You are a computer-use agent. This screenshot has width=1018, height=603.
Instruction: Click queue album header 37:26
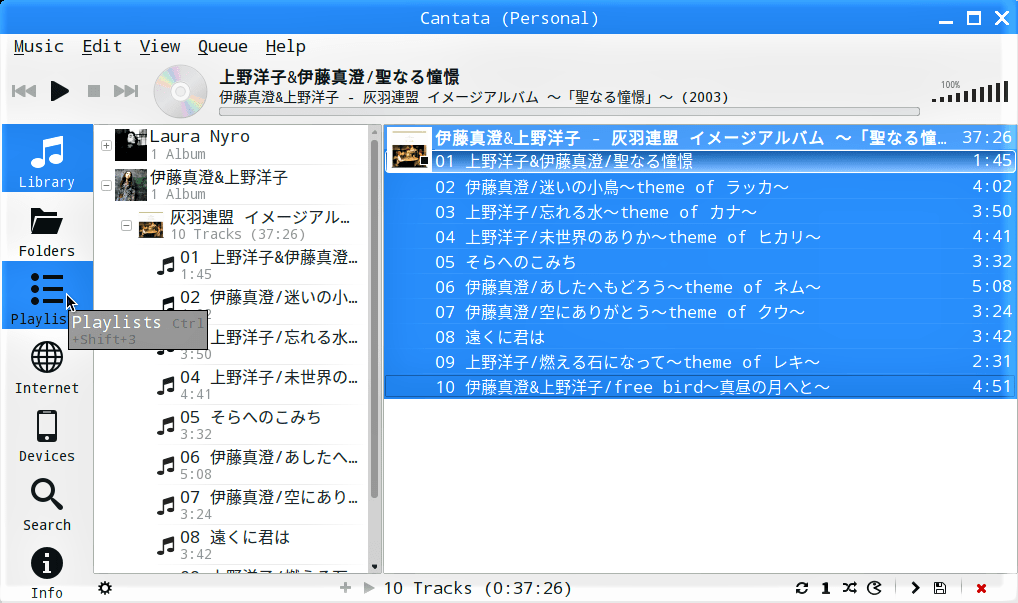(700, 138)
